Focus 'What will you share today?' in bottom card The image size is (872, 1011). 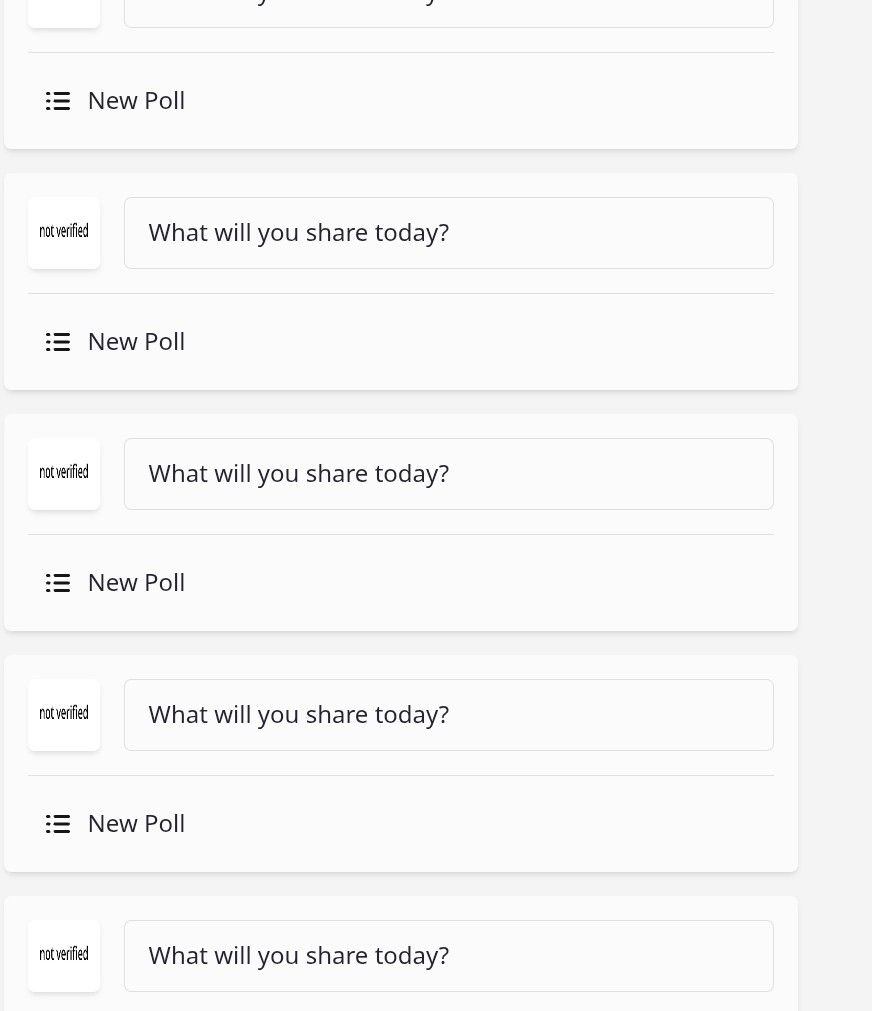(x=449, y=956)
